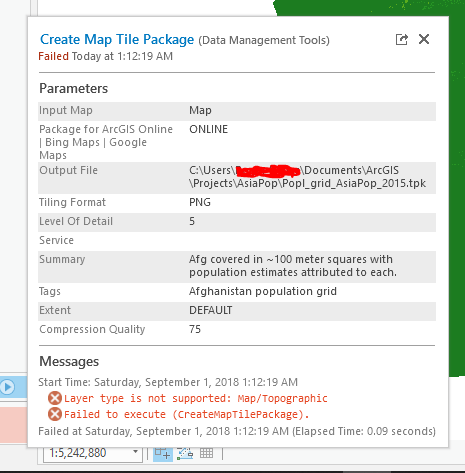Click the error icon beside Failed to execute

coord(55,414)
